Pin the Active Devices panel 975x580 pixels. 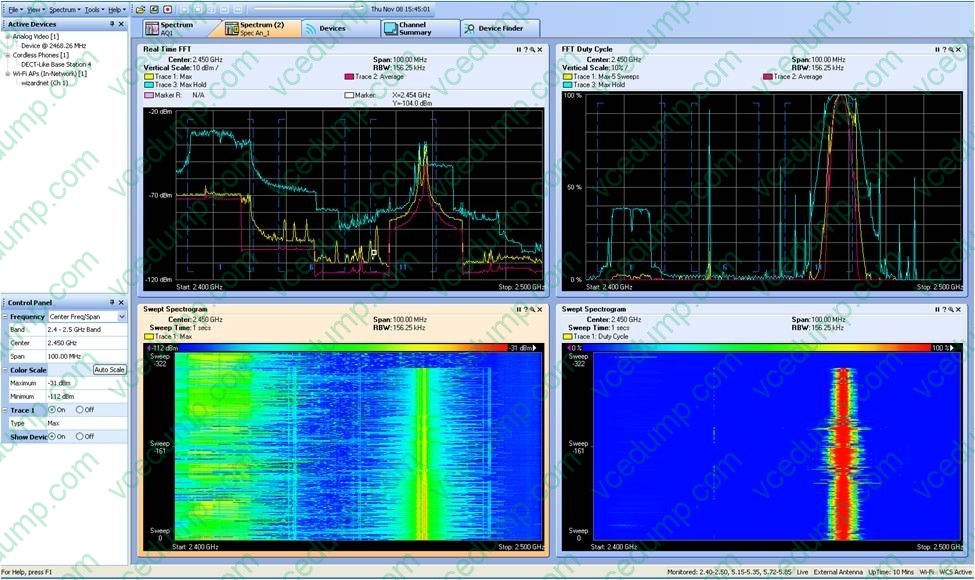coord(112,24)
